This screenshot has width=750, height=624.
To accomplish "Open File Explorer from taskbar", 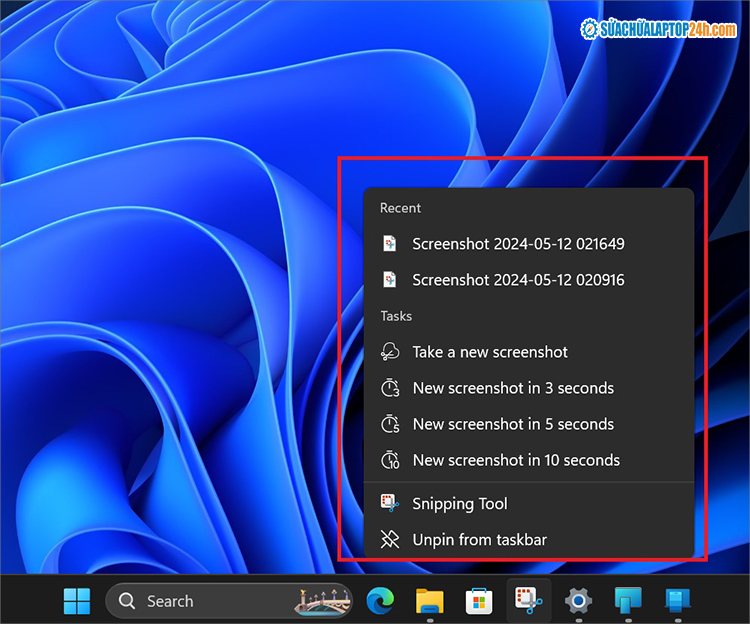I will click(x=430, y=601).
